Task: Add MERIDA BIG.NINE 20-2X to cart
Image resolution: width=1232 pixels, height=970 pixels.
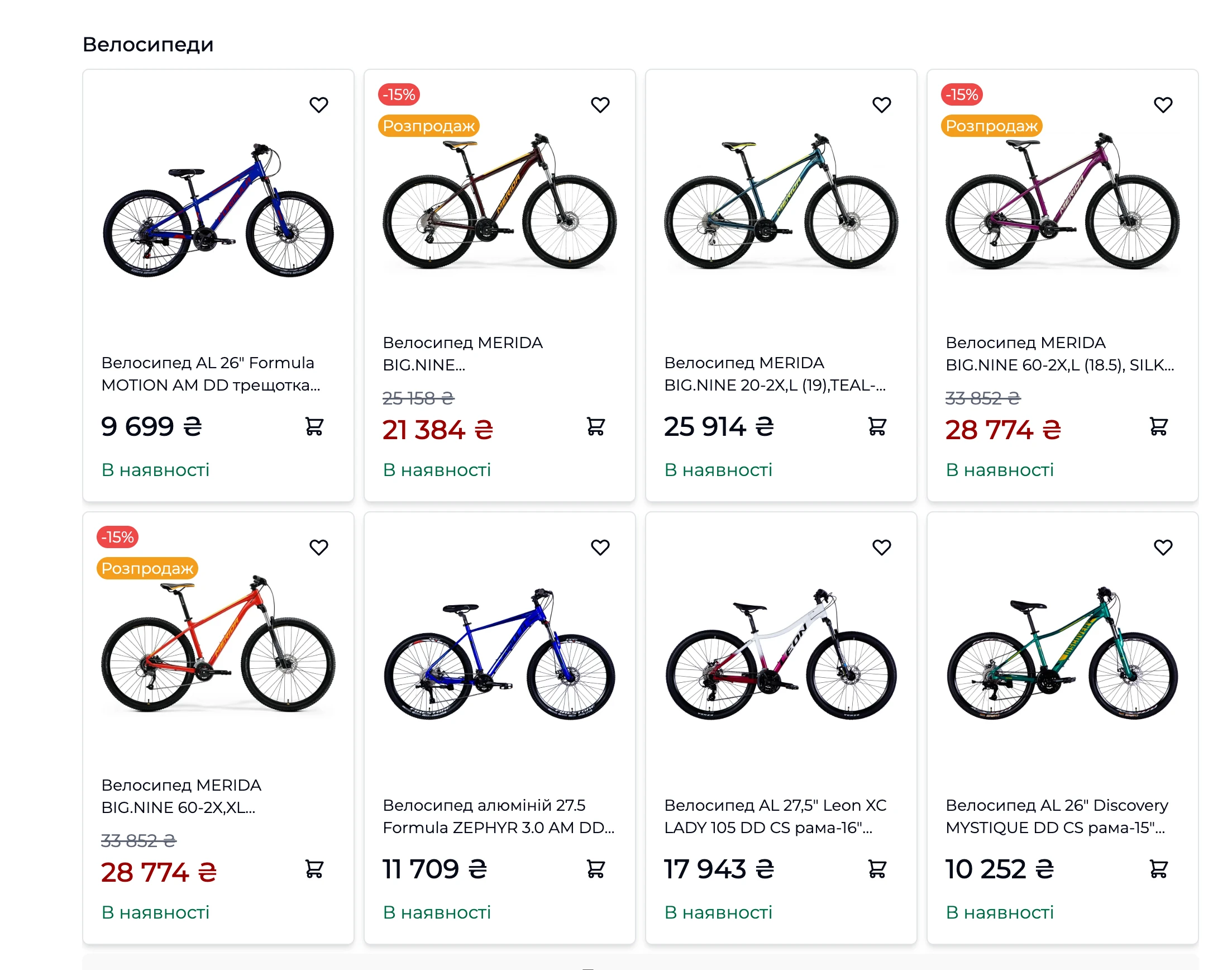Action: (877, 426)
